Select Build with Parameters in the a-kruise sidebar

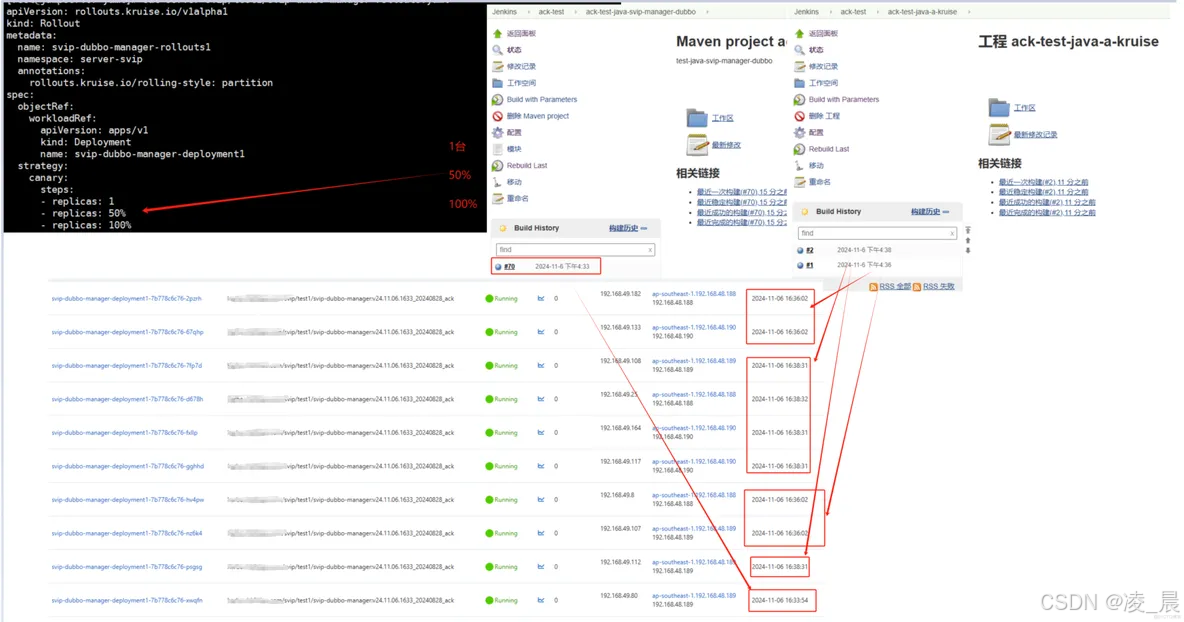pos(844,100)
